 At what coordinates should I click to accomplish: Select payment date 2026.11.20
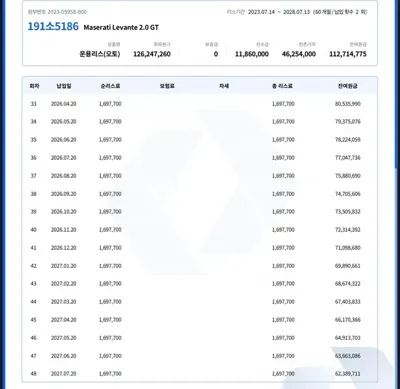coord(64,230)
